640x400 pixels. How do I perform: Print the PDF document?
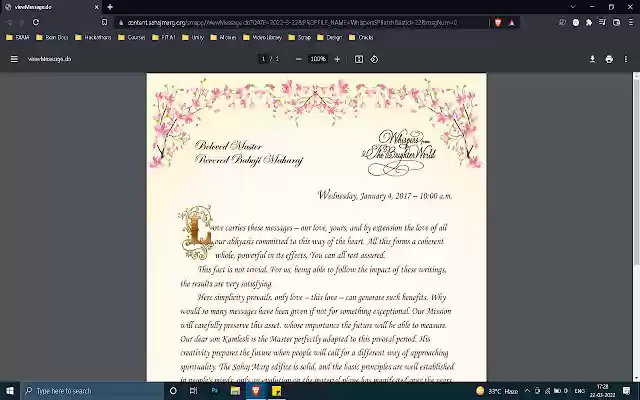(609, 59)
